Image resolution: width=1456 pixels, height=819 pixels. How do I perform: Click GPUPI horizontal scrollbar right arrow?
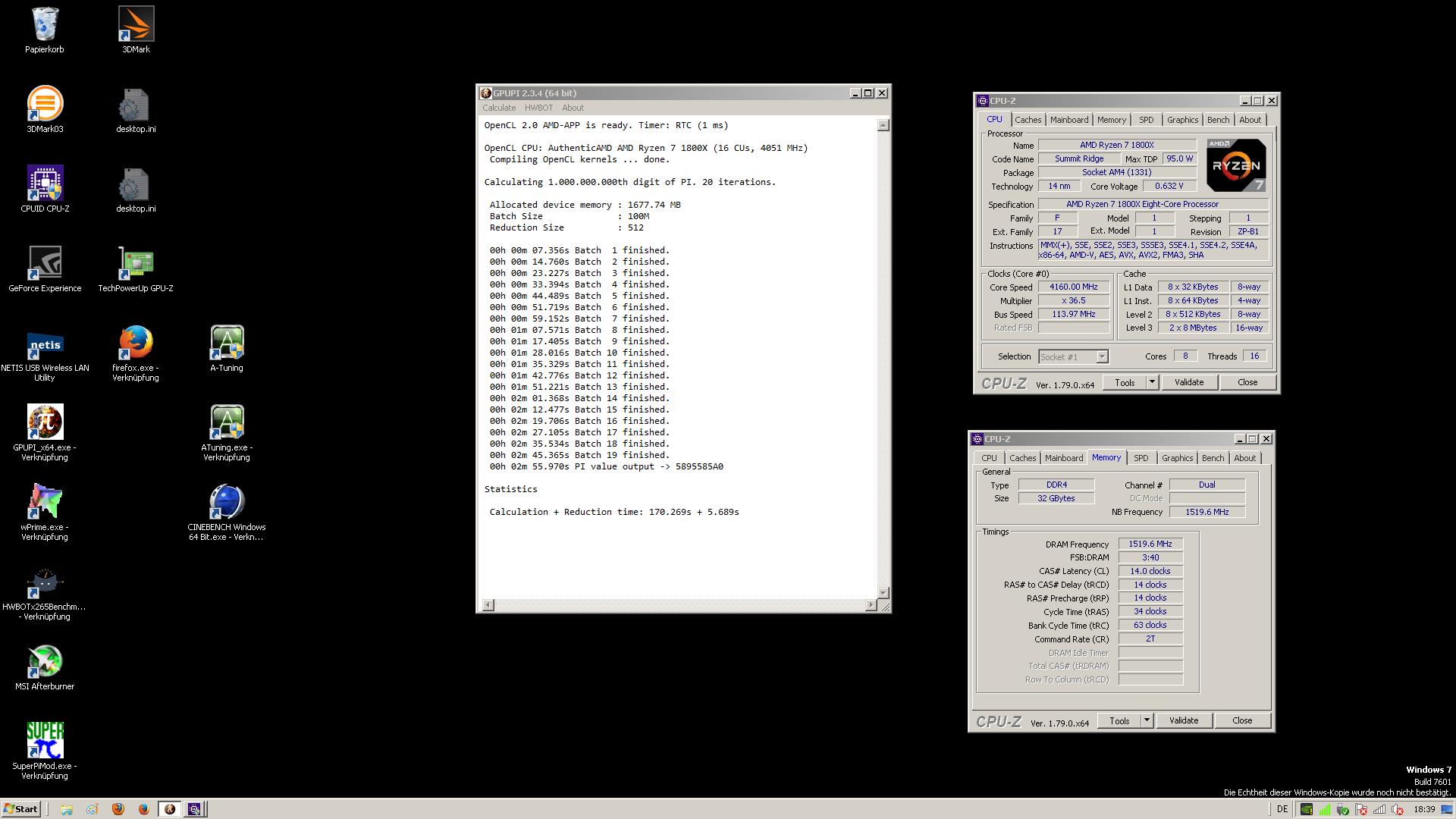click(x=871, y=604)
